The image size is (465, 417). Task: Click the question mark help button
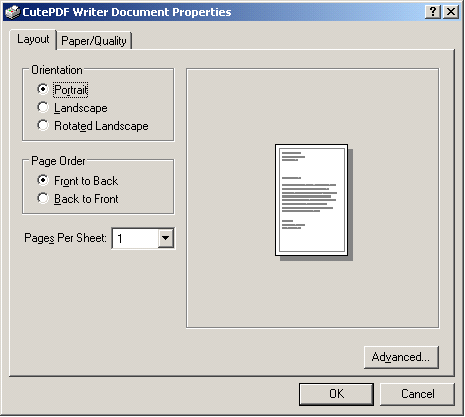pos(433,12)
